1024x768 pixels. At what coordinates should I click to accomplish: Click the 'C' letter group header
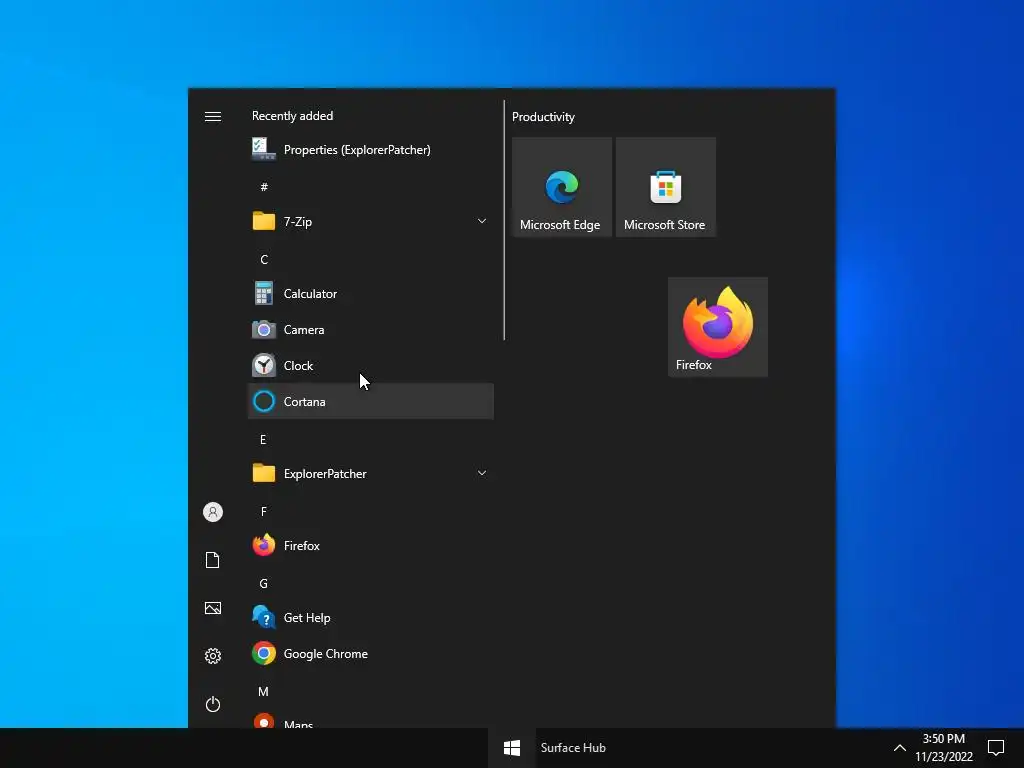click(x=264, y=259)
